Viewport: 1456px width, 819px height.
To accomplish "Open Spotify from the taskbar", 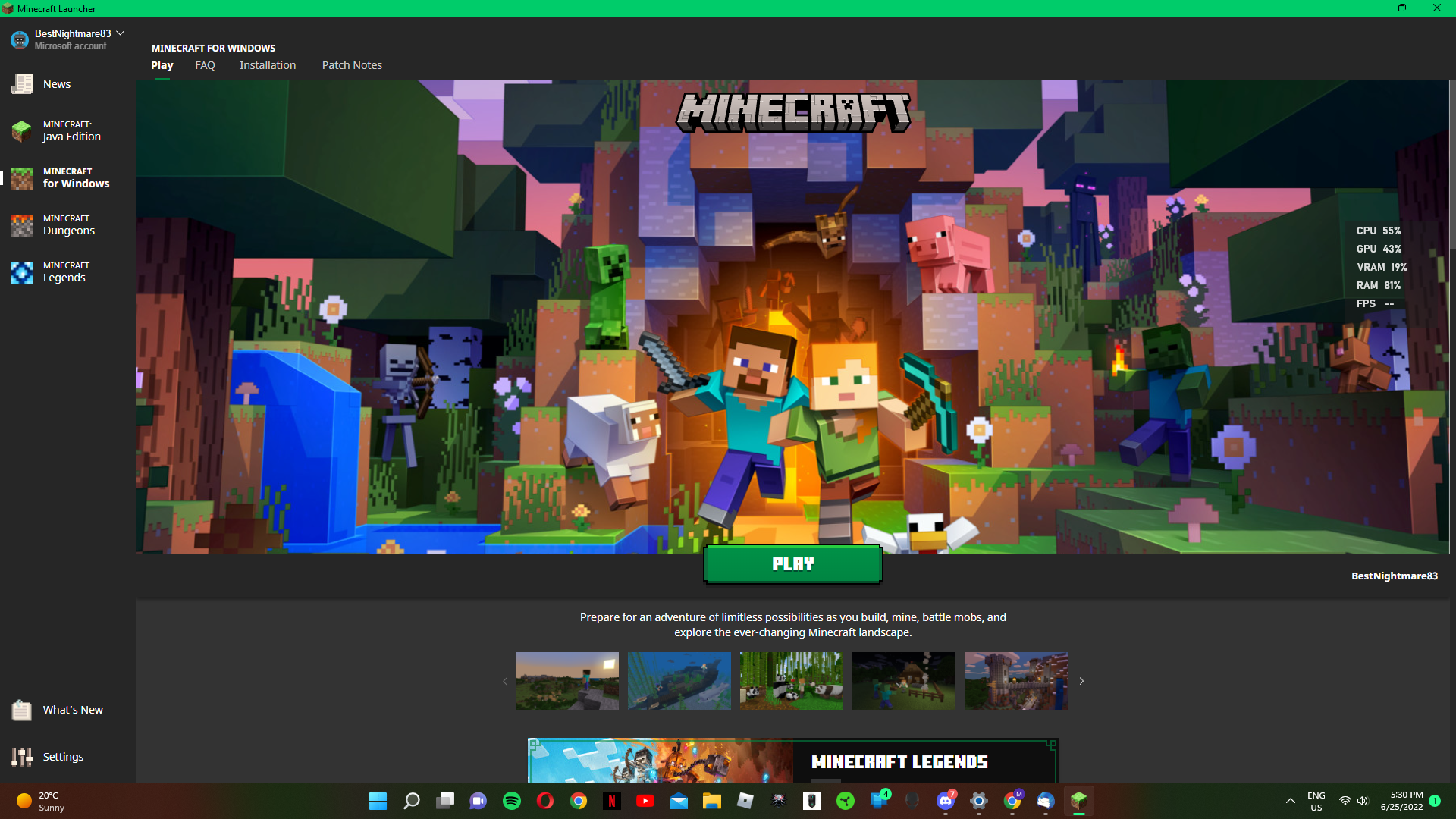I will click(x=512, y=801).
